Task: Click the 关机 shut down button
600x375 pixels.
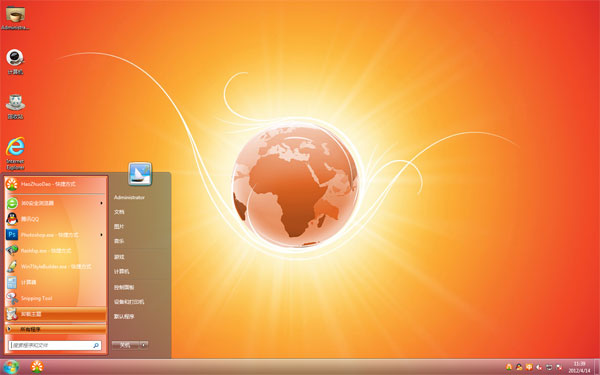Action: [125, 345]
